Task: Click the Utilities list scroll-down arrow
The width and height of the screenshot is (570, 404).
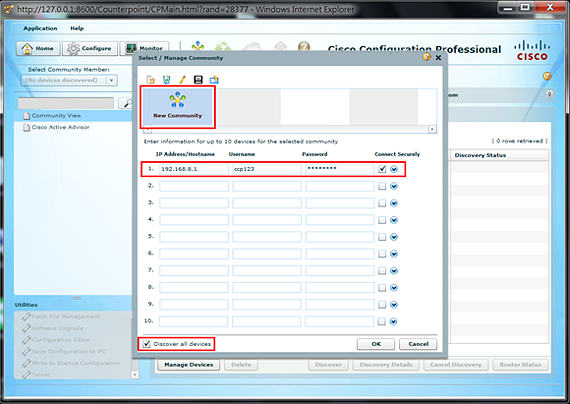Action: (135, 375)
